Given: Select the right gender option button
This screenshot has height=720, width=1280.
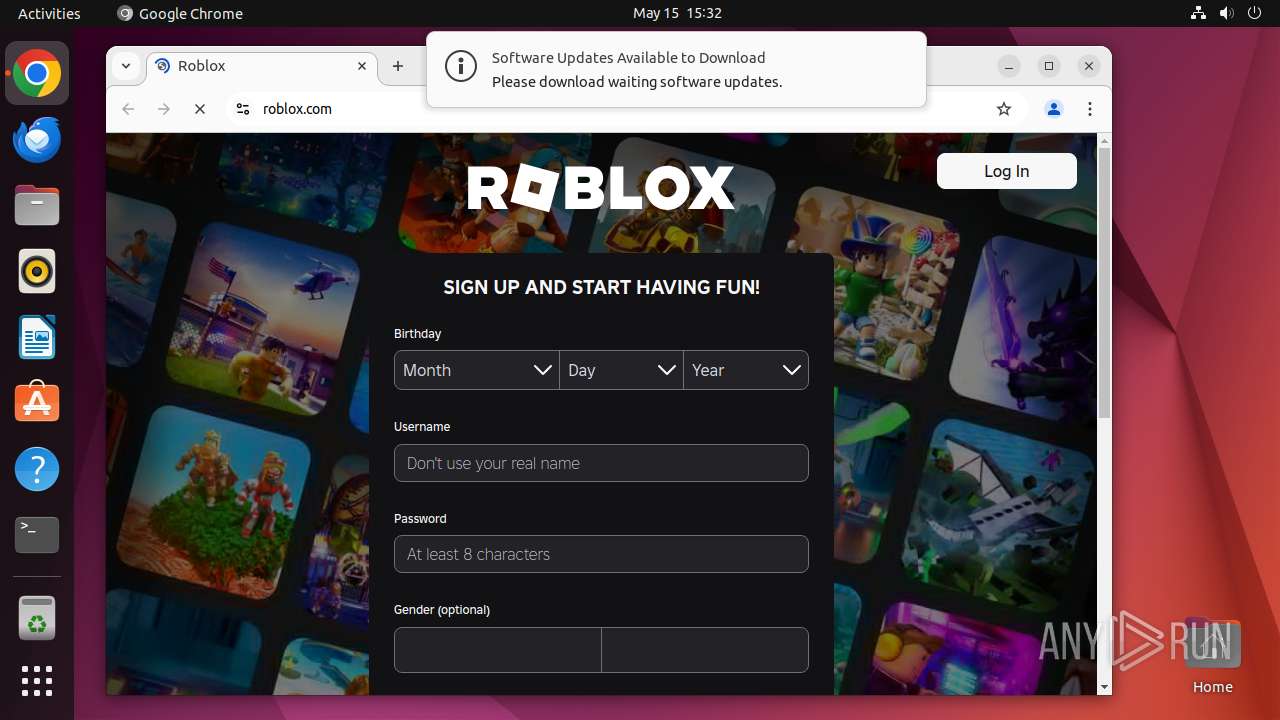Looking at the screenshot, I should point(705,650).
